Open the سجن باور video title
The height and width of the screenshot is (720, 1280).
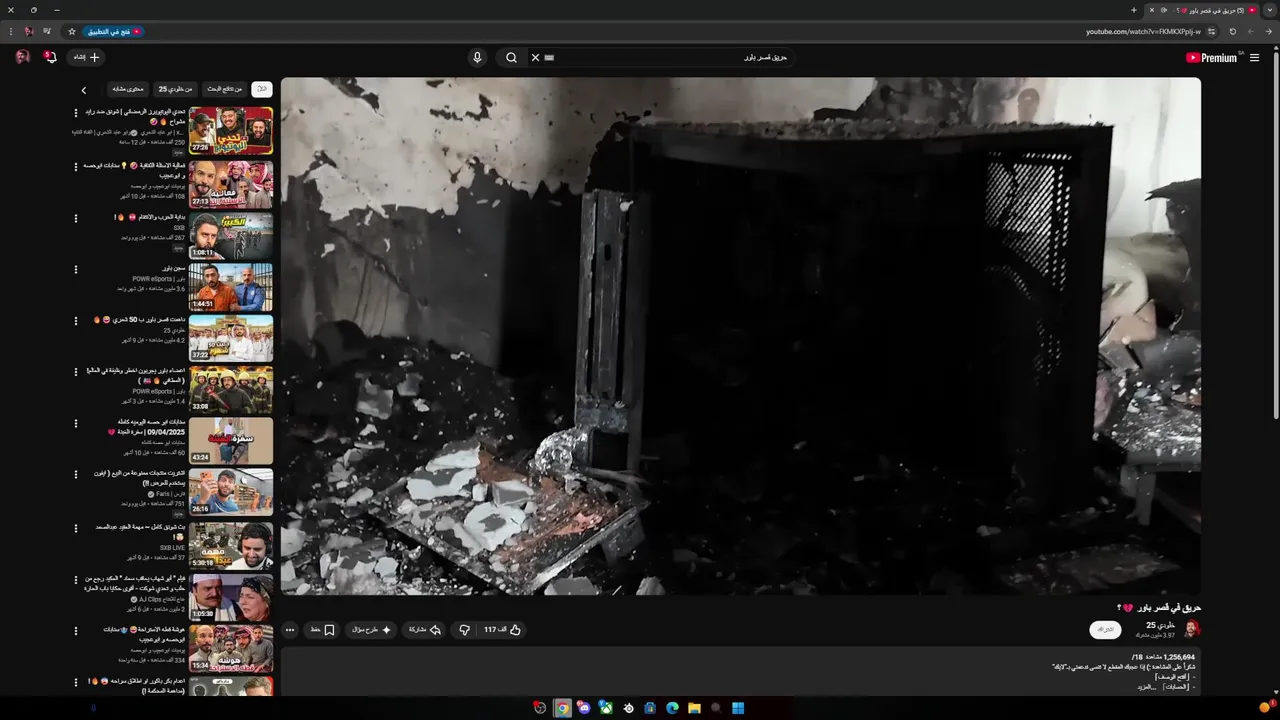click(174, 269)
